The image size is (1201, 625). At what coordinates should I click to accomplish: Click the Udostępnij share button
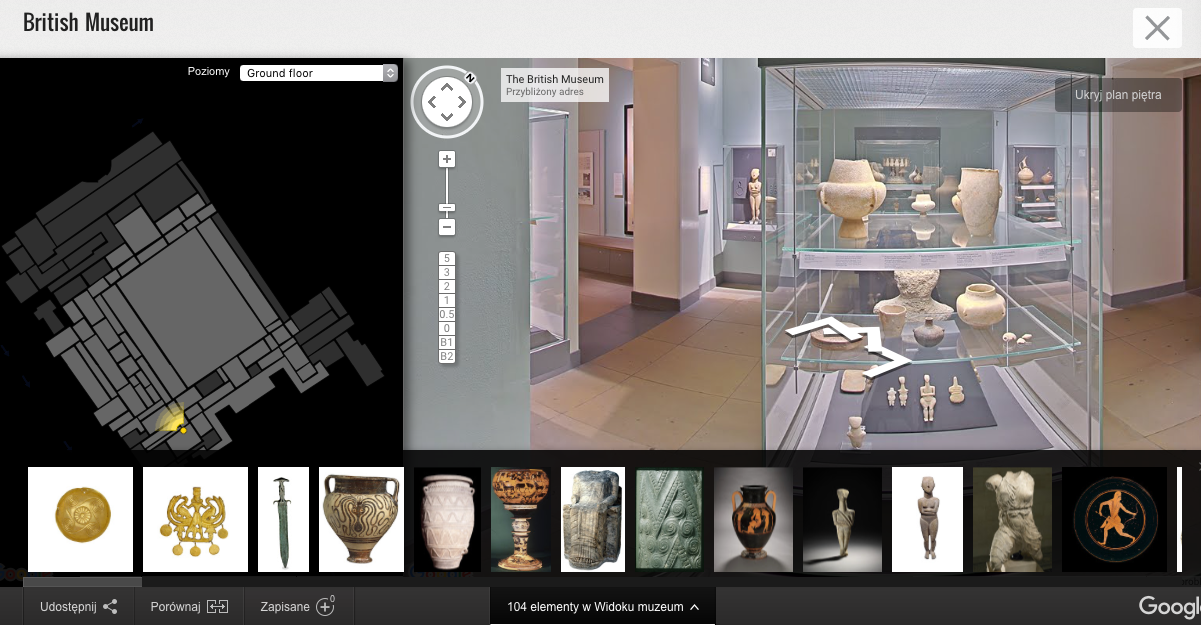tap(78, 606)
